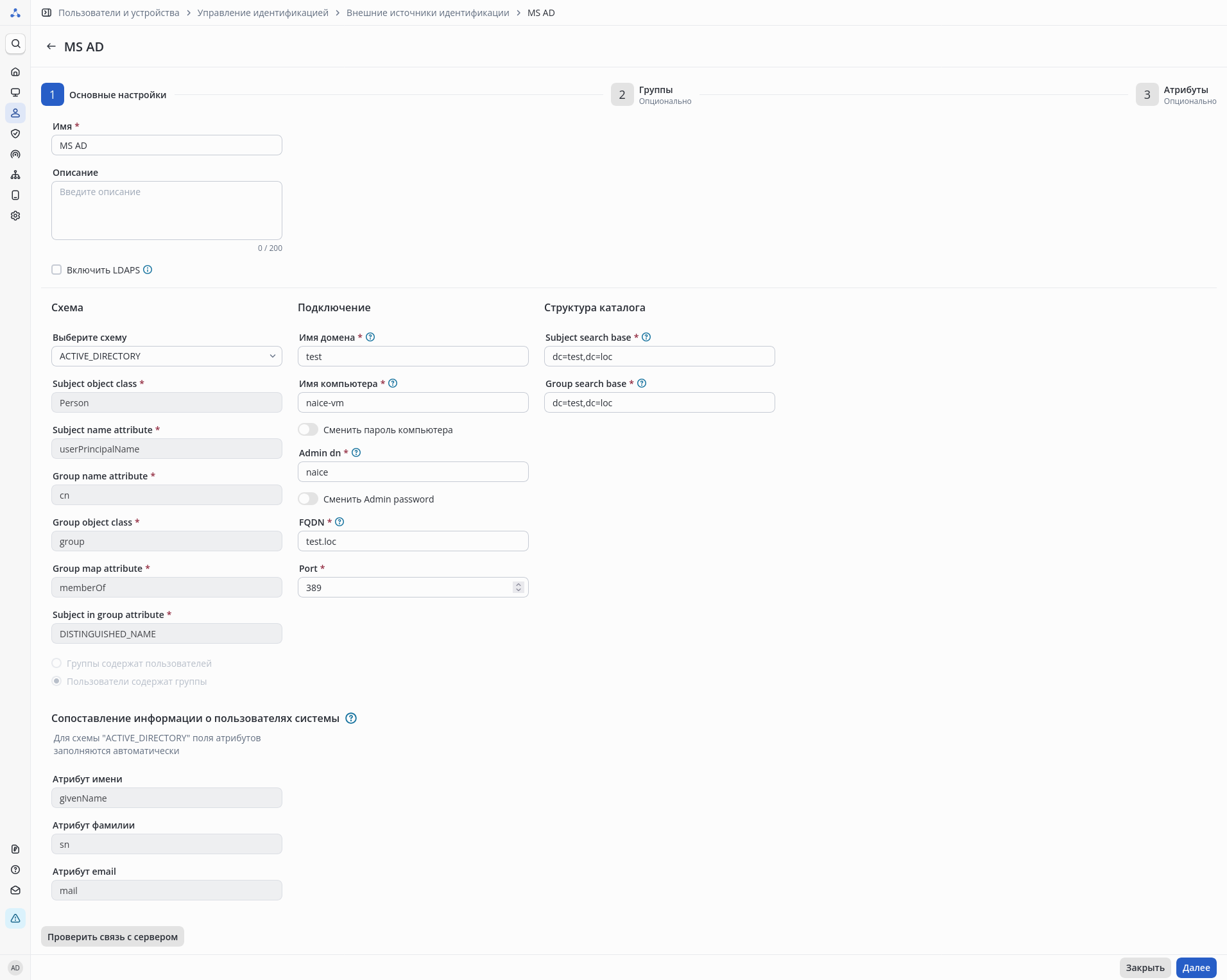Image resolution: width=1227 pixels, height=980 pixels.
Task: Click the Subject search base input field
Action: coord(660,356)
